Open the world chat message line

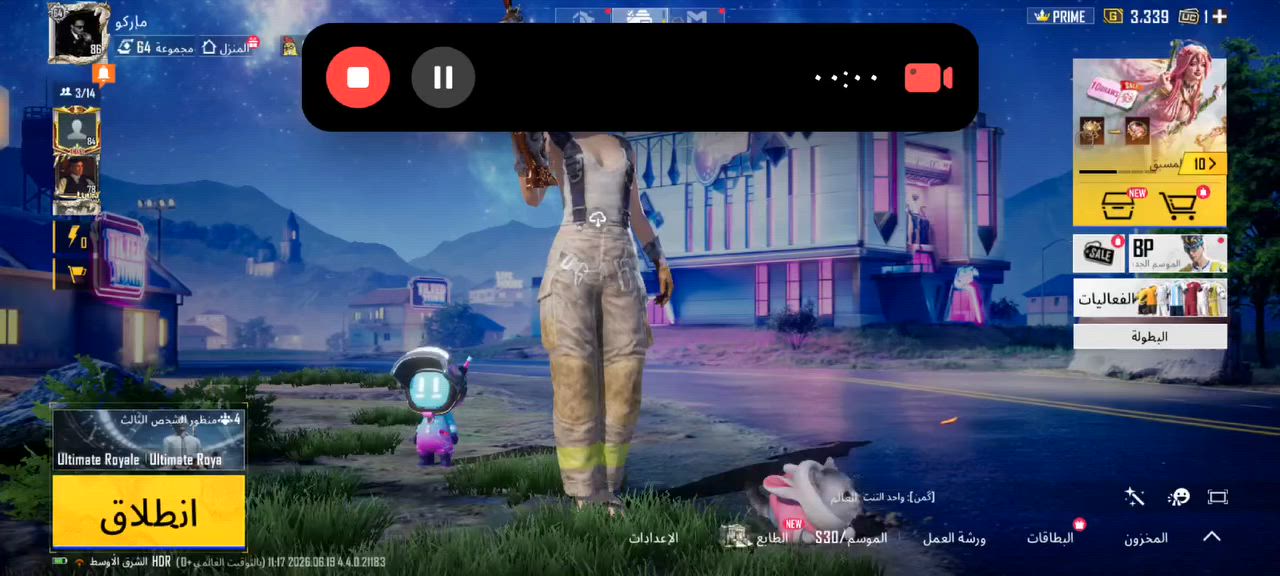point(882,497)
